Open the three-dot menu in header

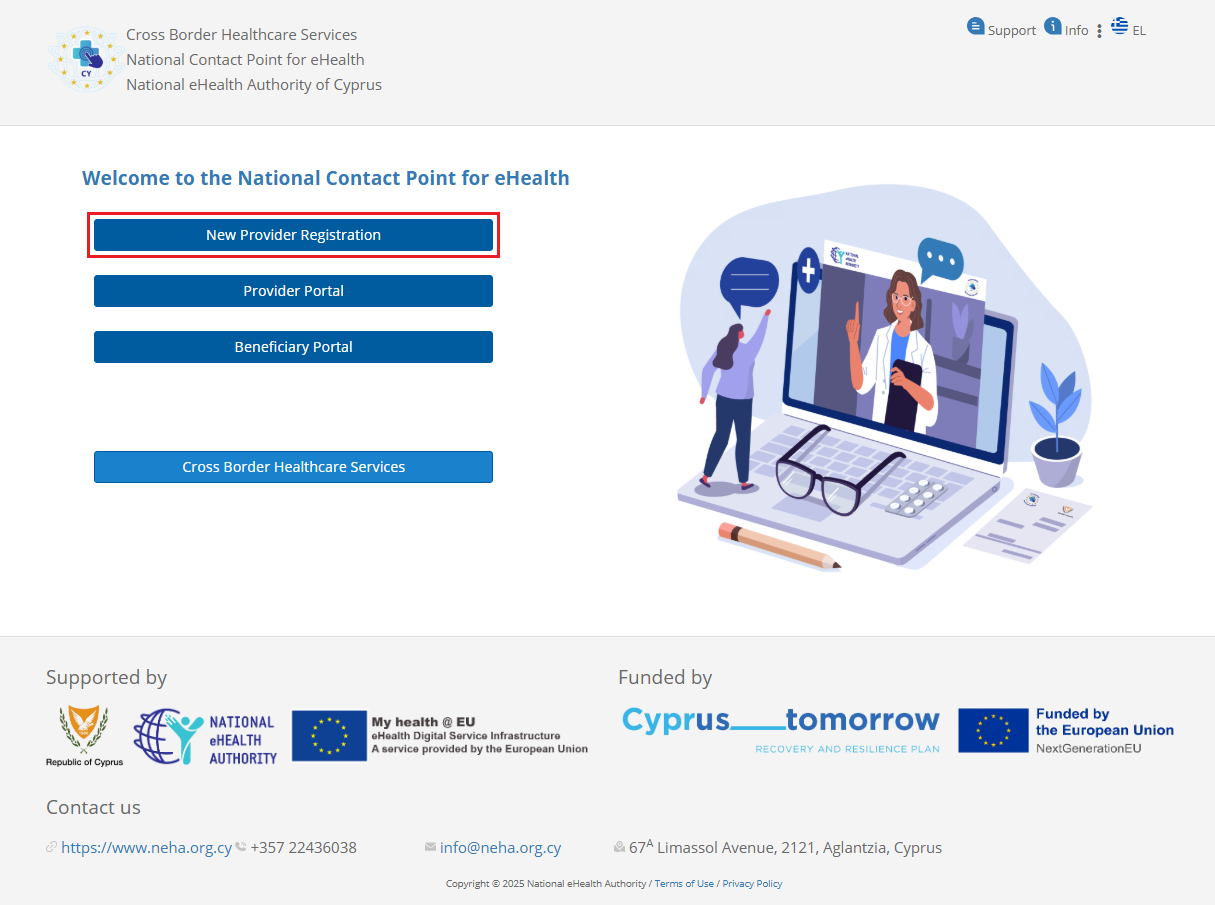point(1099,31)
